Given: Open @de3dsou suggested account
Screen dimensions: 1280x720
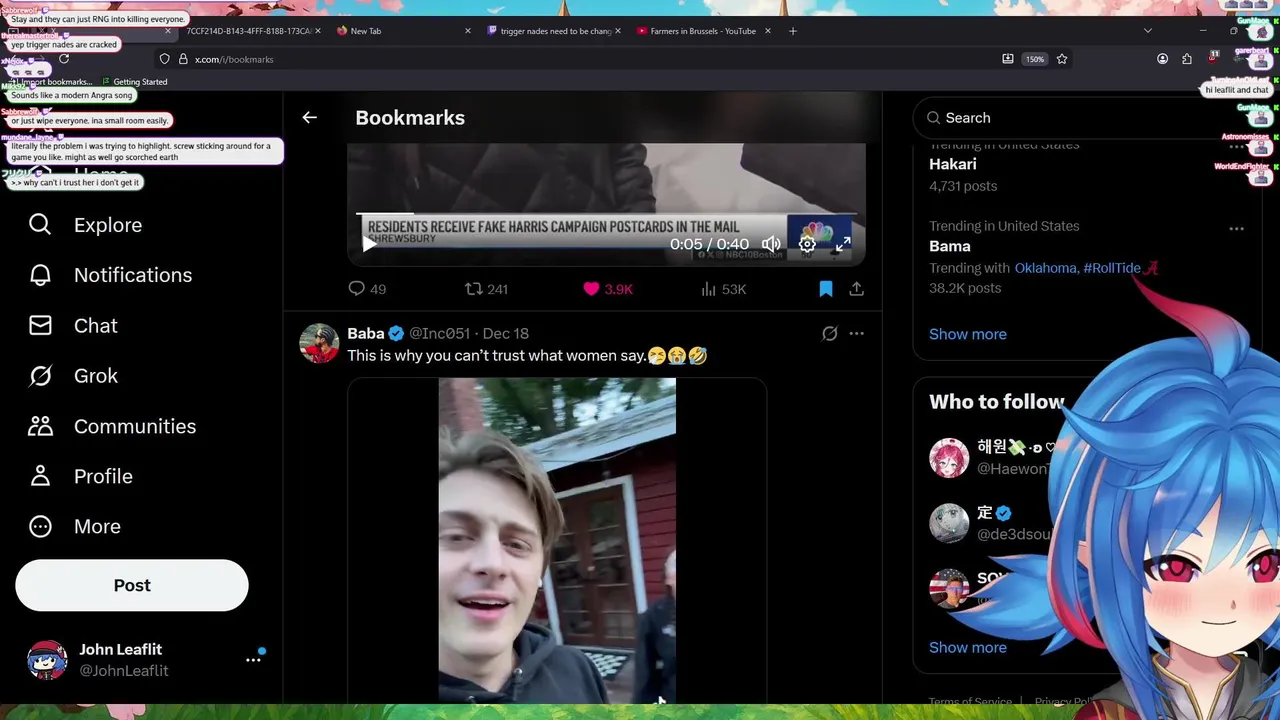Looking at the screenshot, I should pyautogui.click(x=1013, y=534).
